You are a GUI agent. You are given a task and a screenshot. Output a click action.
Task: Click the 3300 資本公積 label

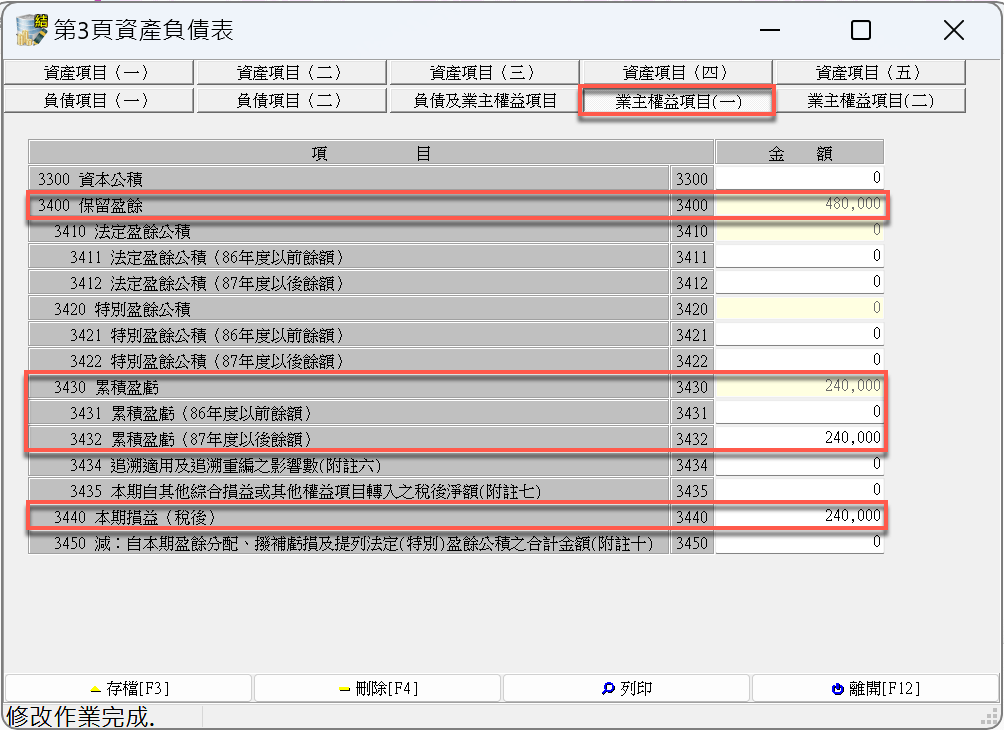point(90,179)
